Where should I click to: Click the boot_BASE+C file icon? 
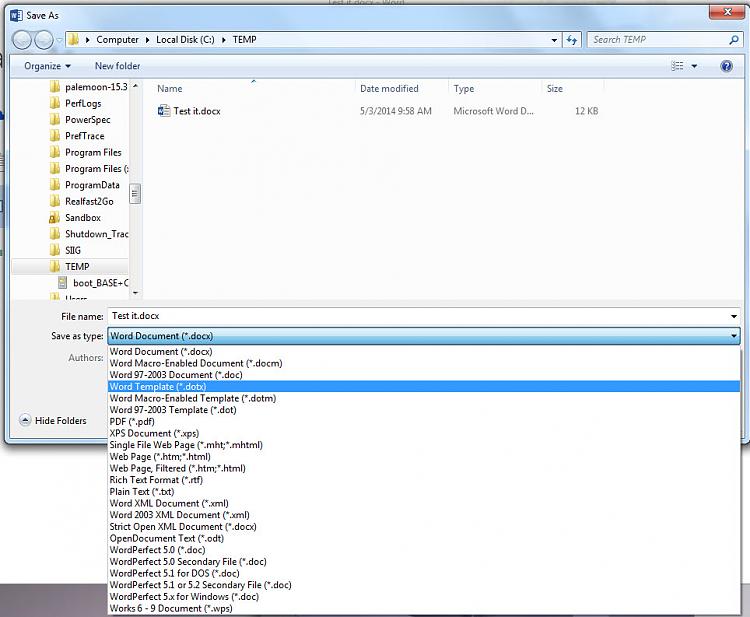(62, 283)
